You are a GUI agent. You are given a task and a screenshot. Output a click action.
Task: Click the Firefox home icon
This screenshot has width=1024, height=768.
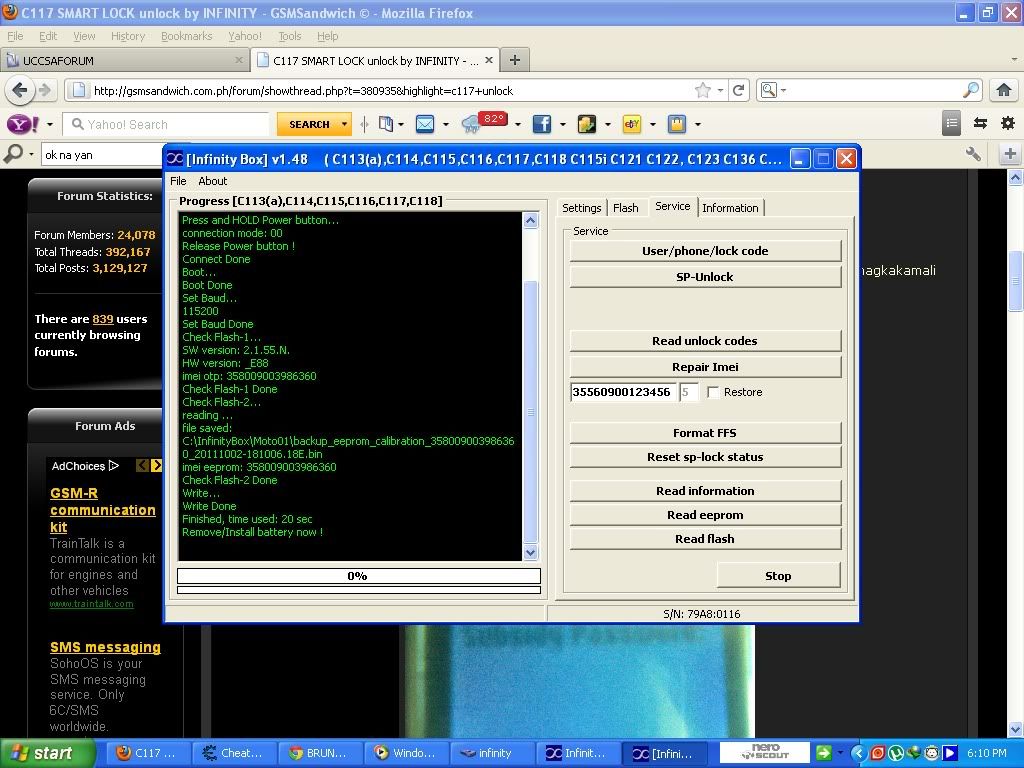[x=1003, y=90]
